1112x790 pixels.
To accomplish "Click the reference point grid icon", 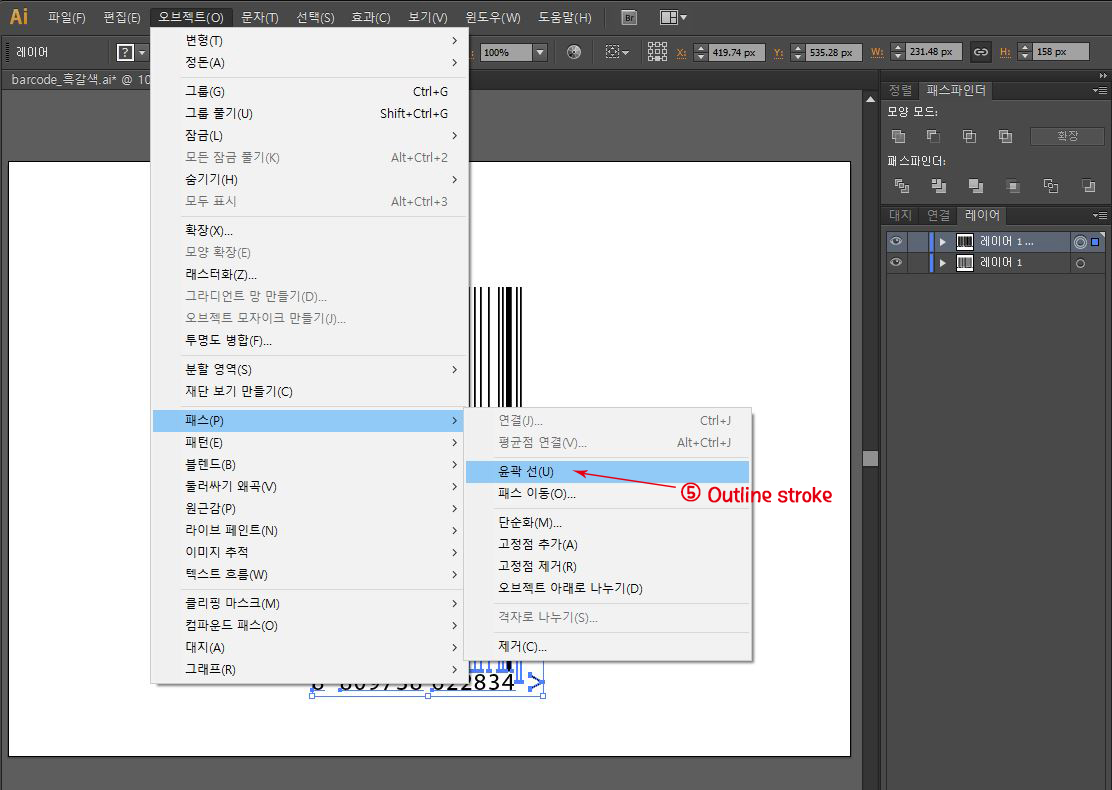I will point(657,52).
